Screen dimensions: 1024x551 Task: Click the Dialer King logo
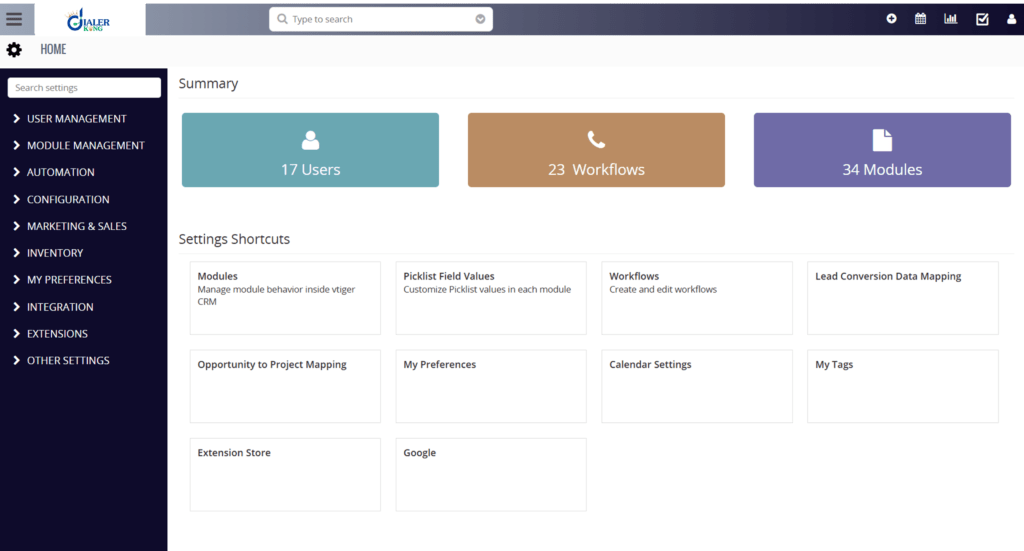click(90, 19)
